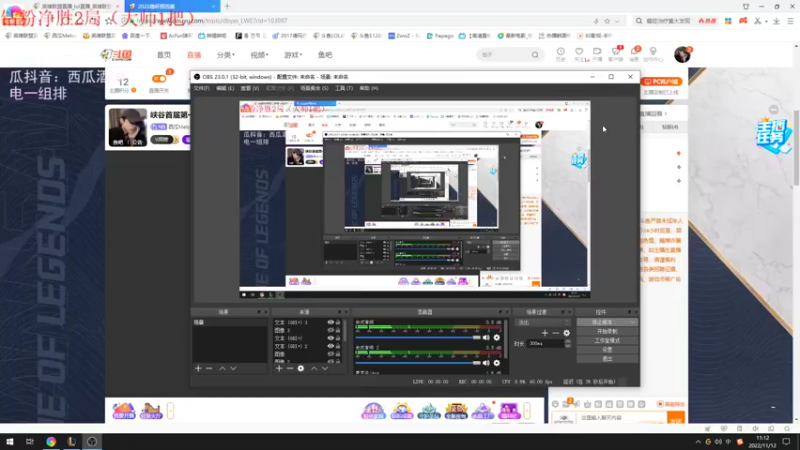Open OBS 帮助 menu
This screenshot has height=450, width=800.
click(x=369, y=88)
